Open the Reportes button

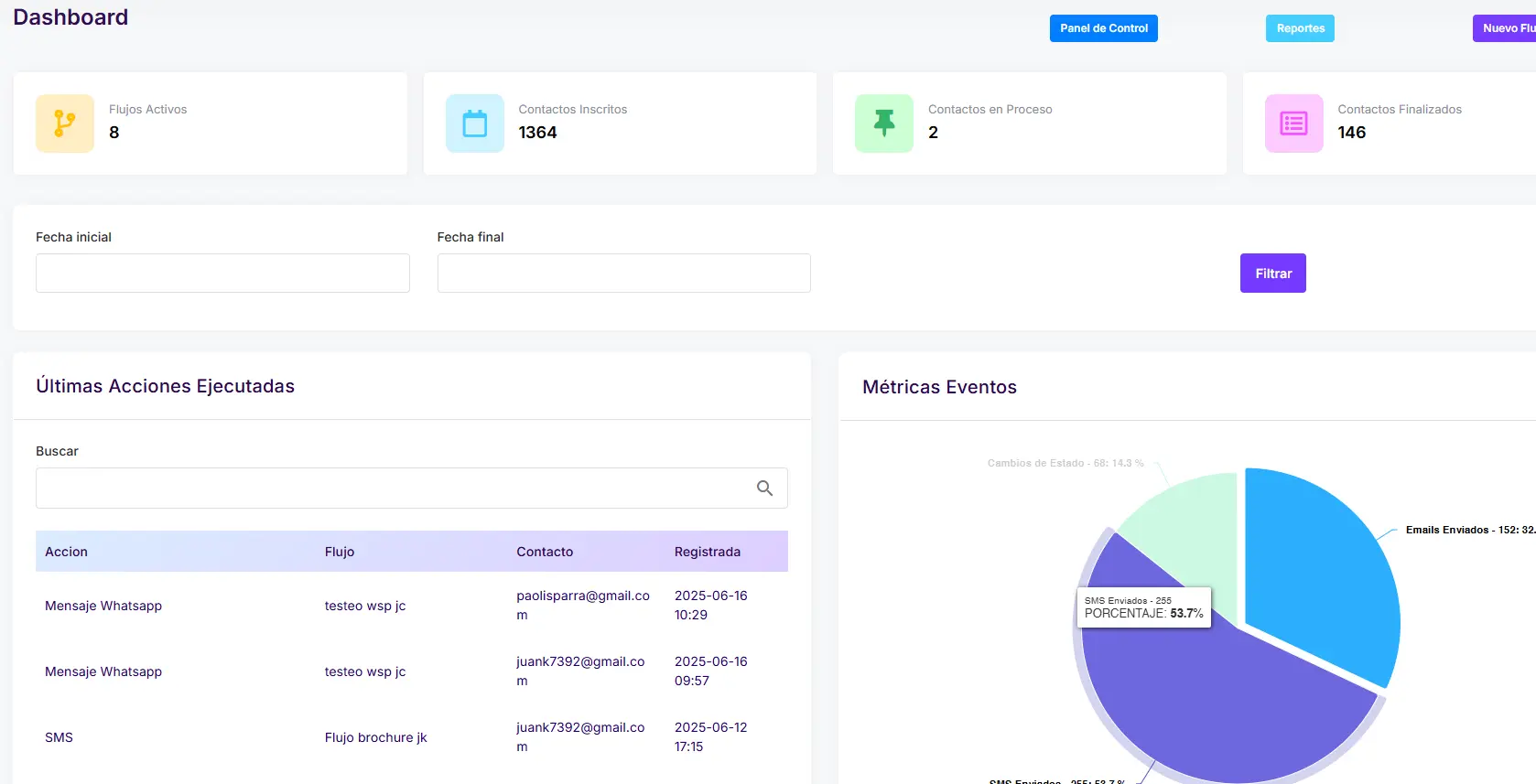(1300, 28)
